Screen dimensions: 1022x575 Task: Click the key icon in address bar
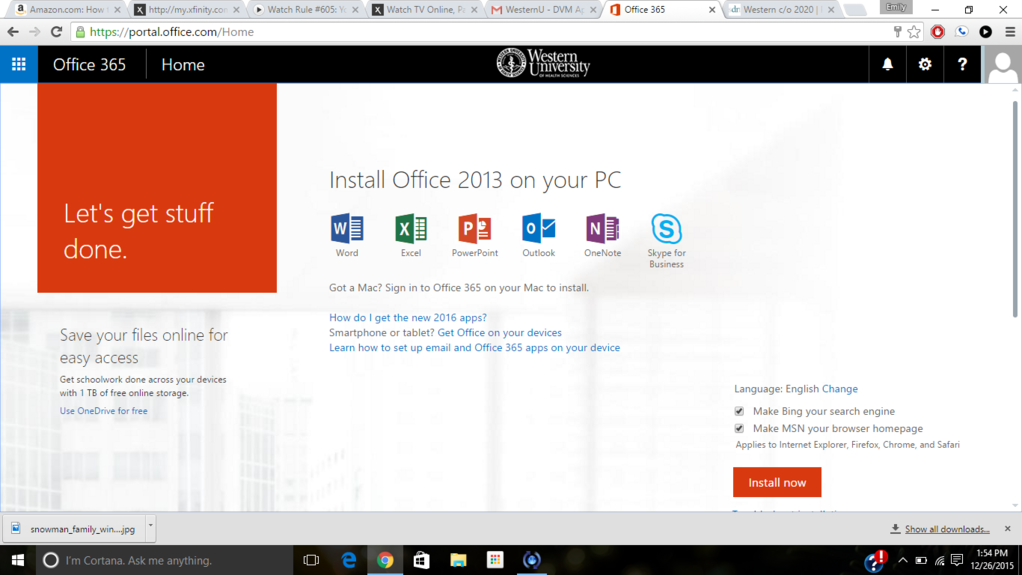point(898,31)
